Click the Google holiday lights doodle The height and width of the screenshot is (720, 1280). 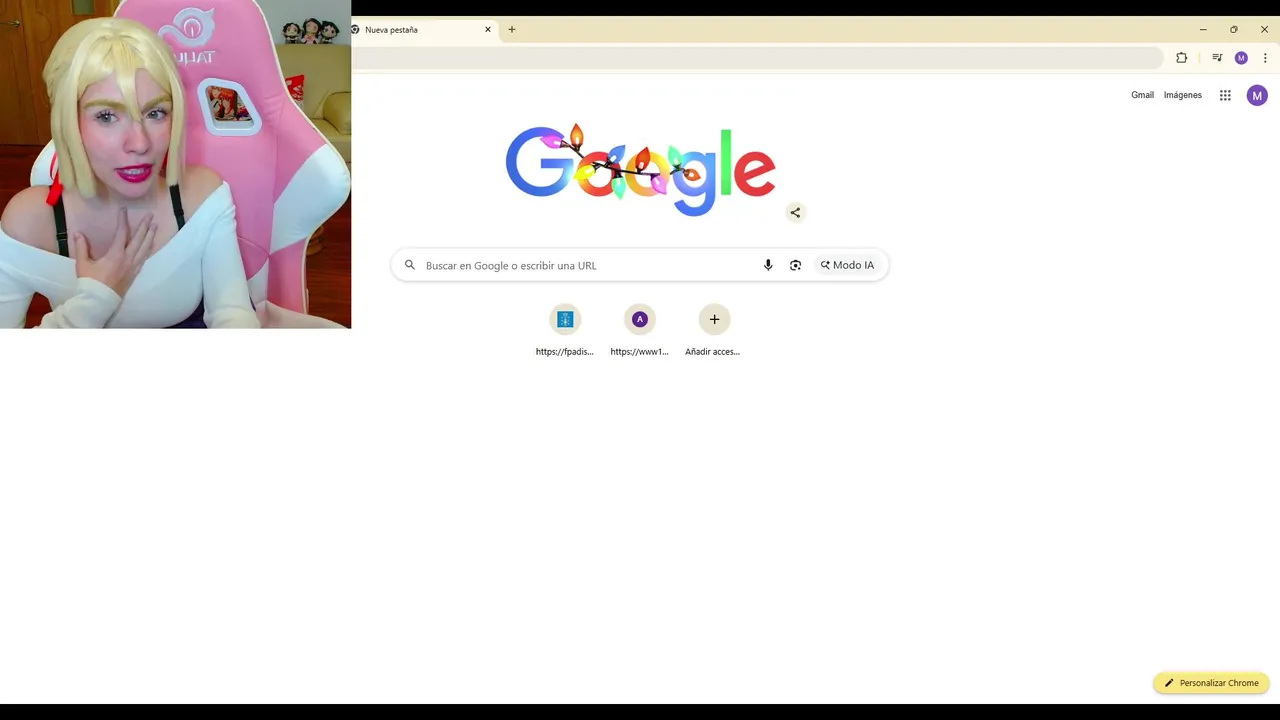(640, 170)
